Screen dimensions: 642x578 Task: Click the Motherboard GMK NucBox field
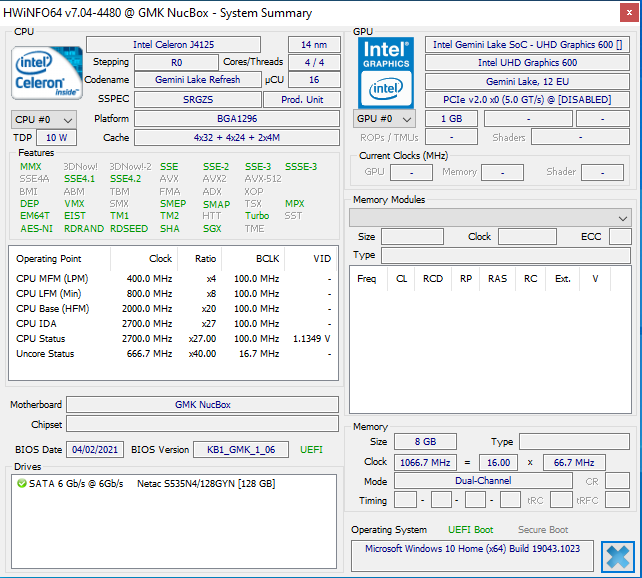click(203, 404)
